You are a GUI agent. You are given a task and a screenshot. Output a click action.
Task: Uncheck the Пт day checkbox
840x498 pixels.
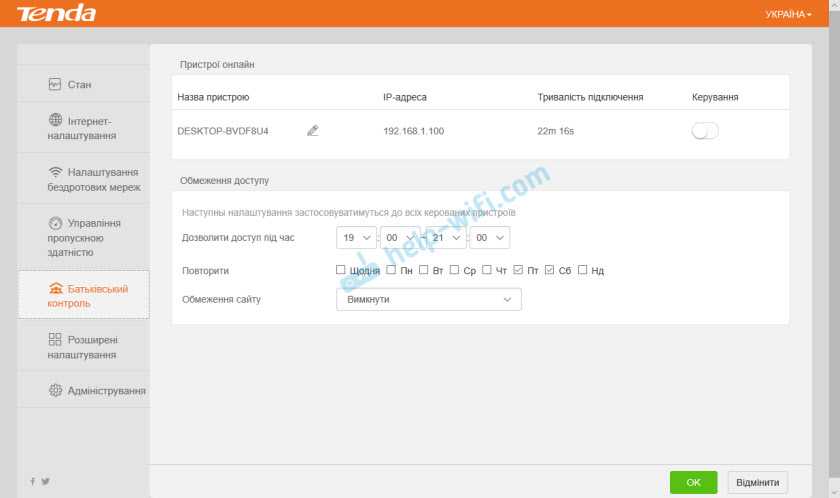click(x=518, y=270)
